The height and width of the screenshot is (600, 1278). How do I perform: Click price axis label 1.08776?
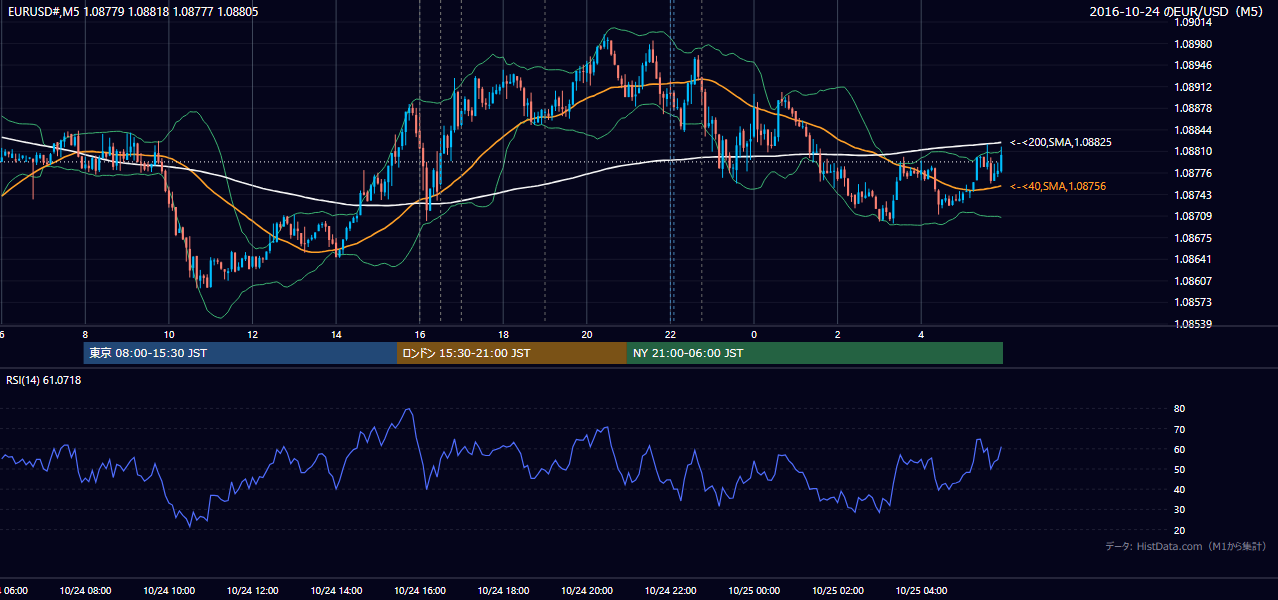tap(1193, 173)
